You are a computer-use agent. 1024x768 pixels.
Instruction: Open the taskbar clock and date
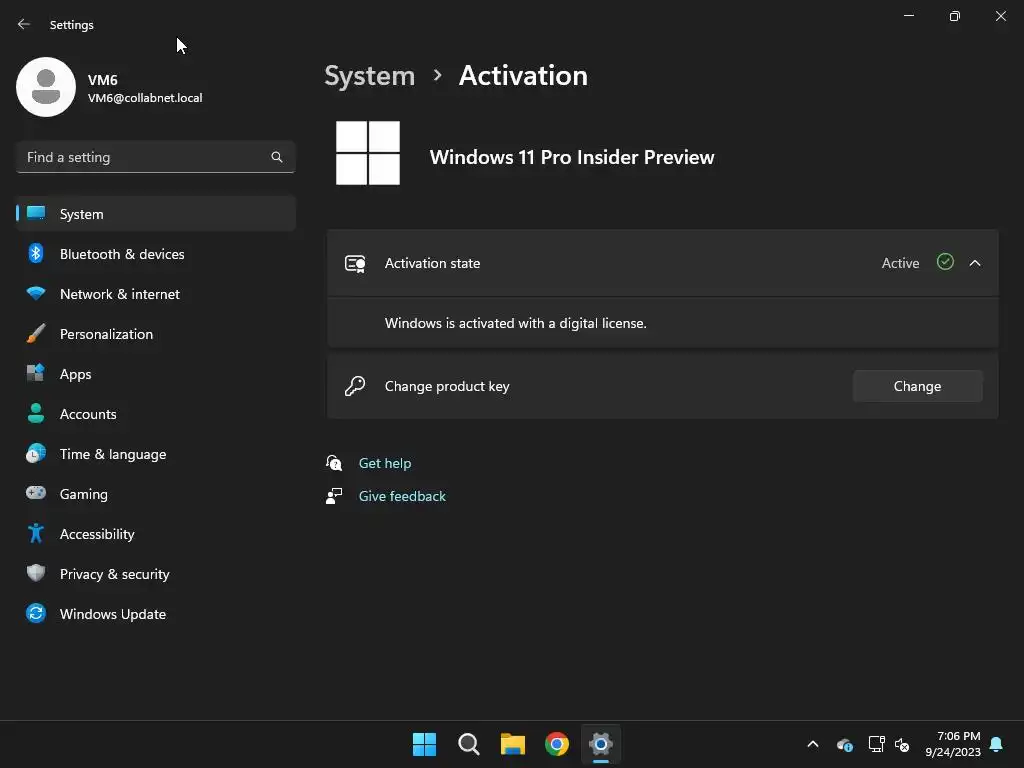(x=953, y=744)
